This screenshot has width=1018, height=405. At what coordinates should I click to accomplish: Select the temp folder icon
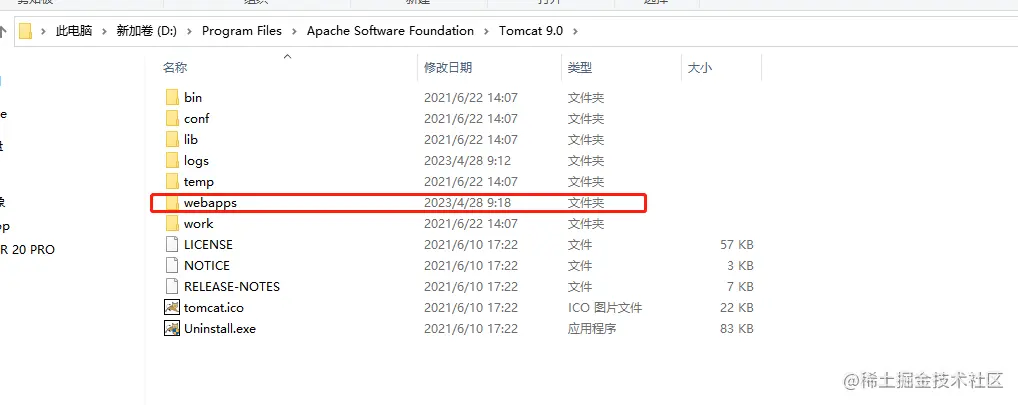pos(171,182)
